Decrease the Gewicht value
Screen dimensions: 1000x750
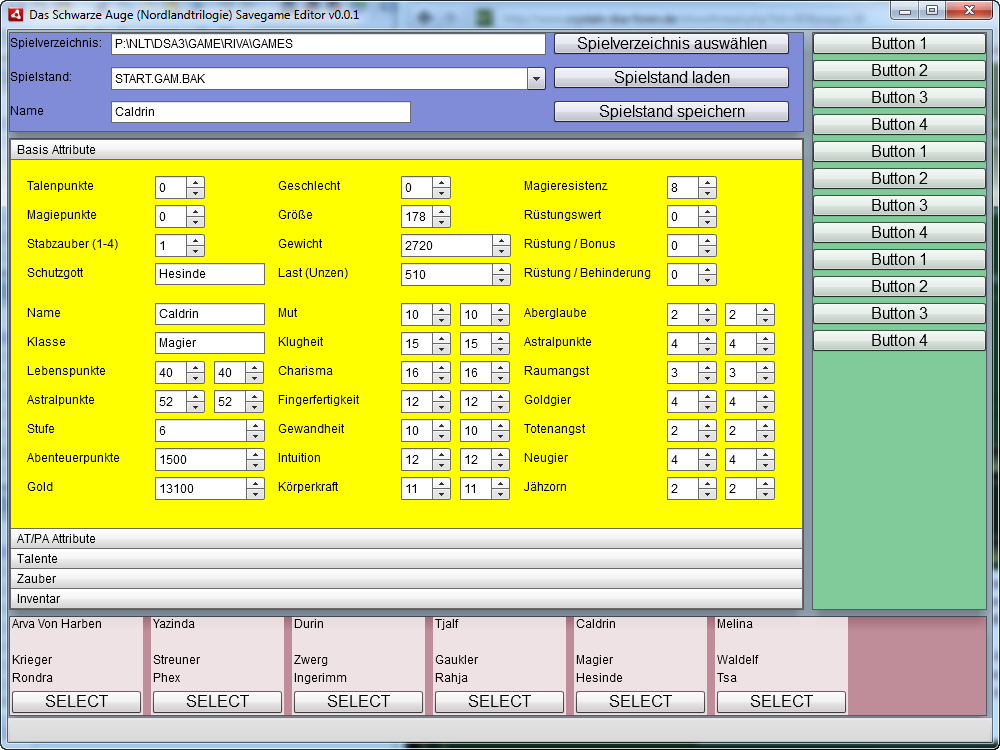501,251
